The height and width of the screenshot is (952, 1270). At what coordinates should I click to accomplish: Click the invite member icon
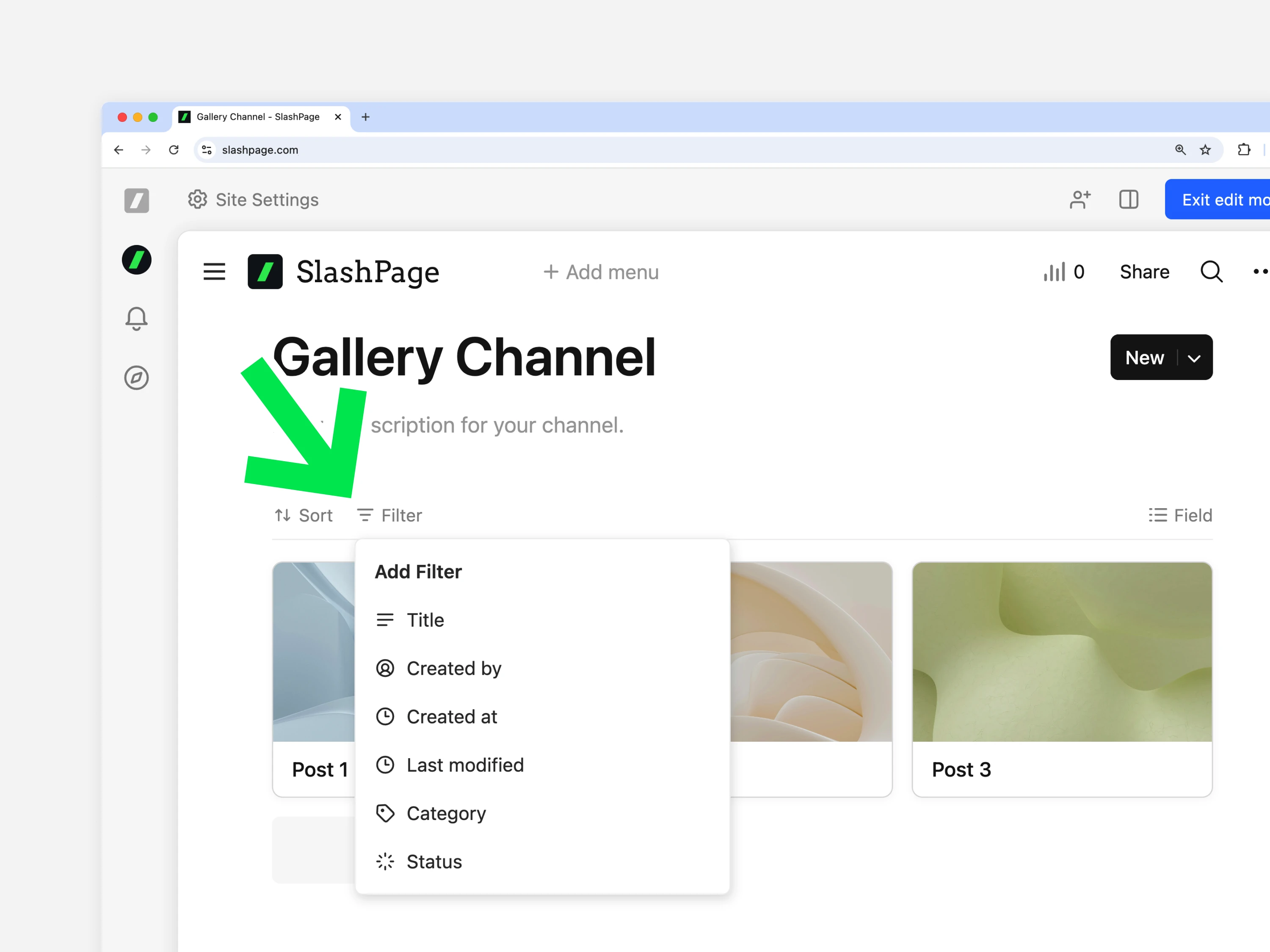[1079, 200]
